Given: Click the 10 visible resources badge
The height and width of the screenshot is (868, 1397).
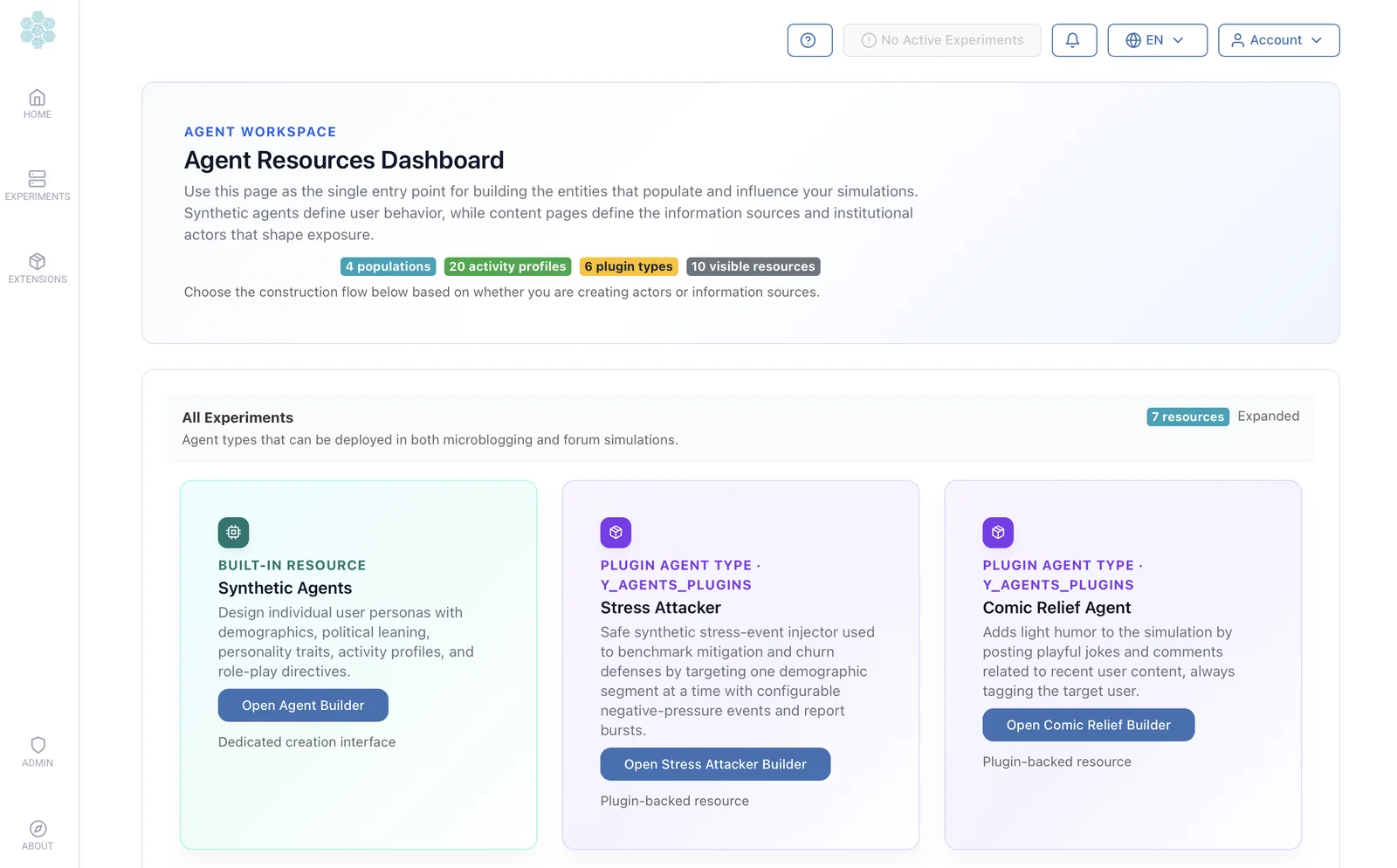Looking at the screenshot, I should [753, 266].
